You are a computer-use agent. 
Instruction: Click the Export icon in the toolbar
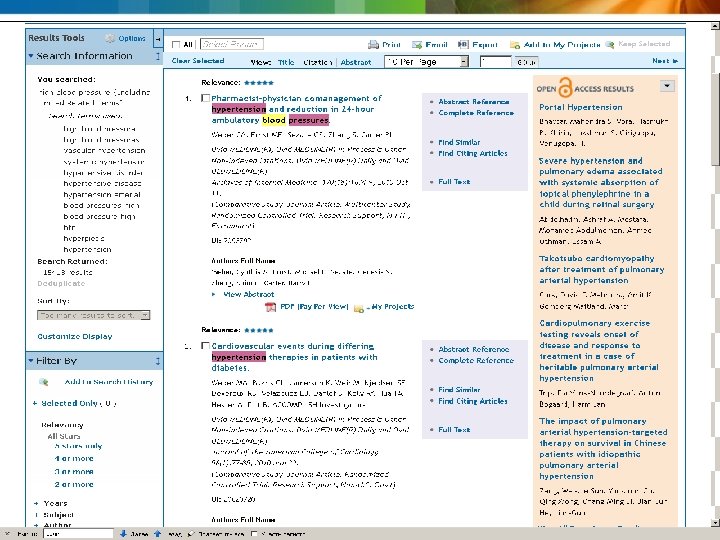pyautogui.click(x=463, y=44)
